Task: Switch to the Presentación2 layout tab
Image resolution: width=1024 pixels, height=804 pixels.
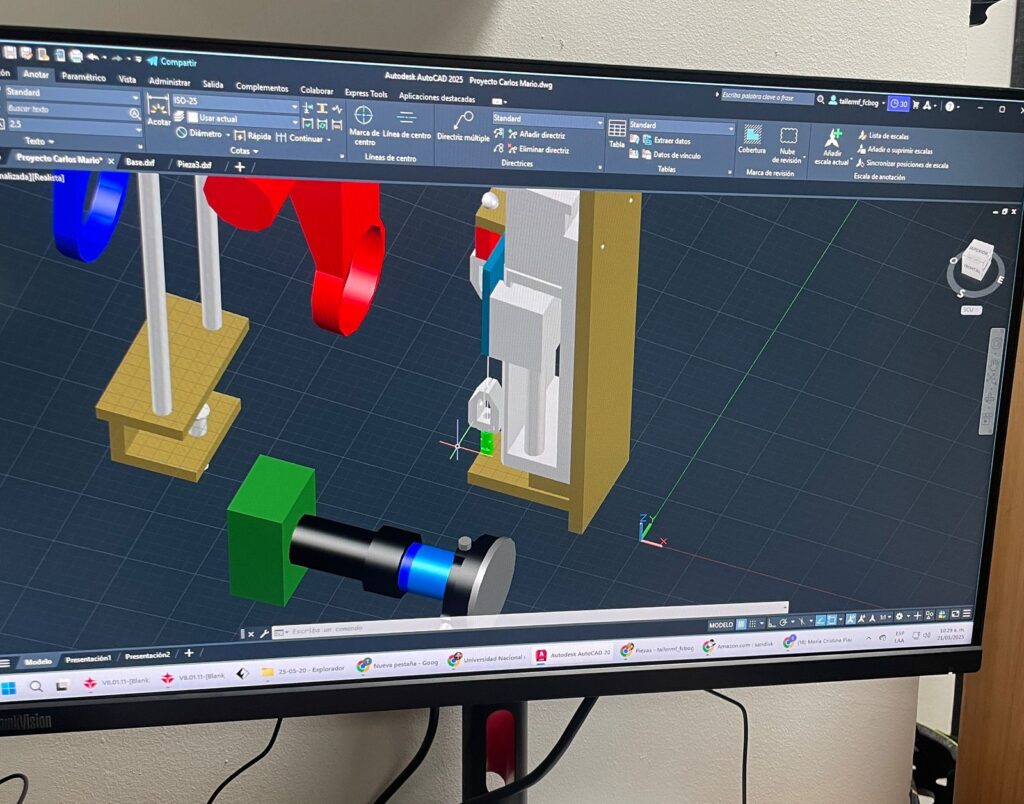Action: [148, 655]
